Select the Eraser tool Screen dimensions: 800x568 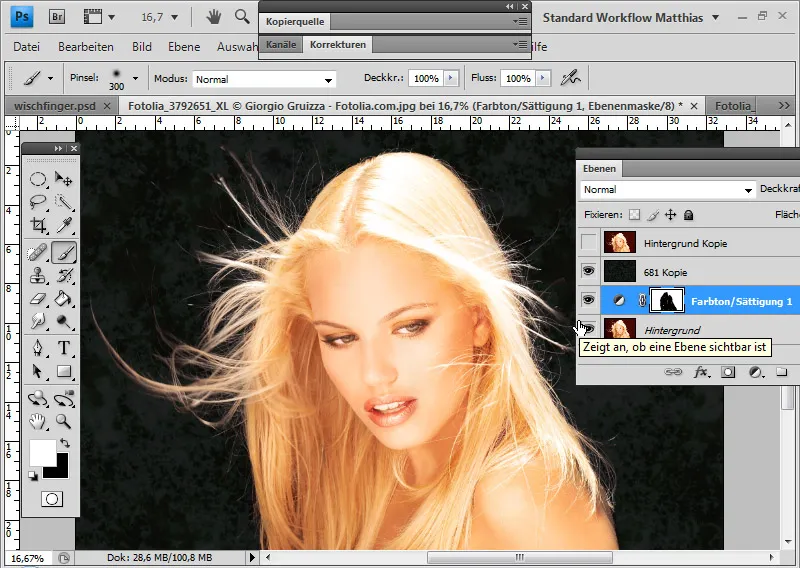pyautogui.click(x=37, y=299)
